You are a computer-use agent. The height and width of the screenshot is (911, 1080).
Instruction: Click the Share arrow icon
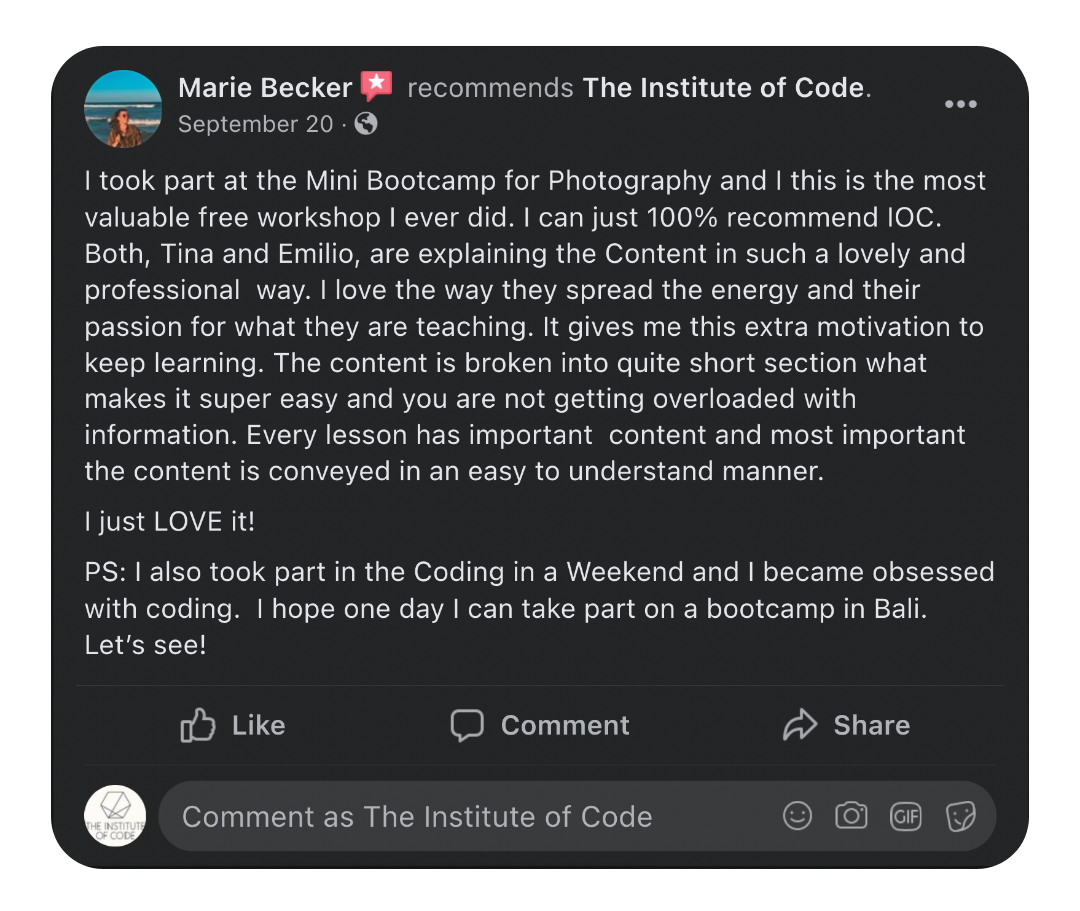tap(800, 725)
